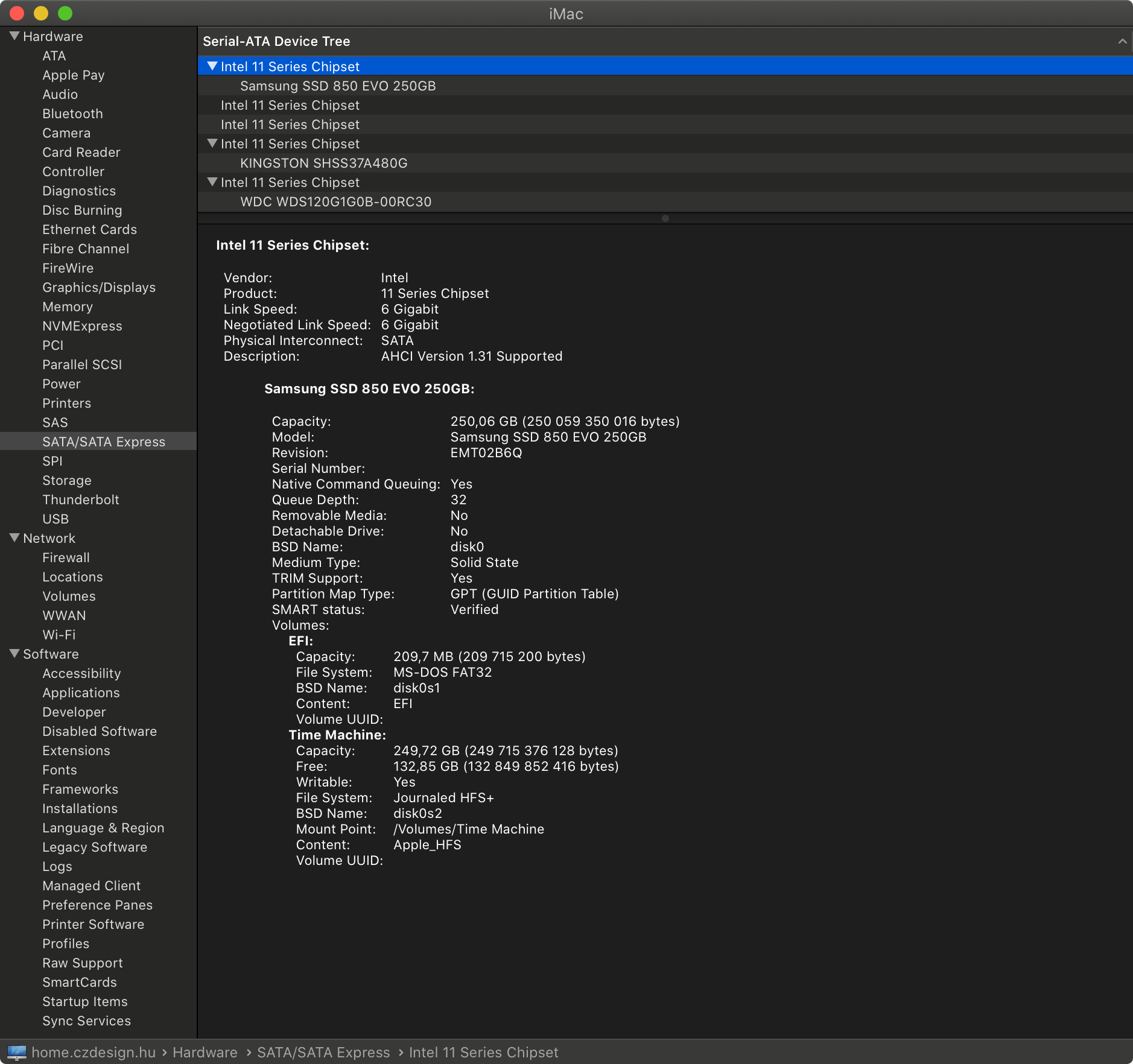Image resolution: width=1133 pixels, height=1064 pixels.
Task: Select PCI in the sidebar
Action: point(52,345)
